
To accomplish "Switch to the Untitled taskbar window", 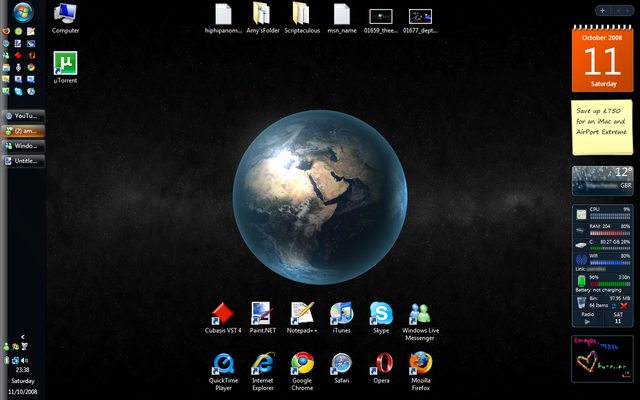I will pyautogui.click(x=23, y=161).
